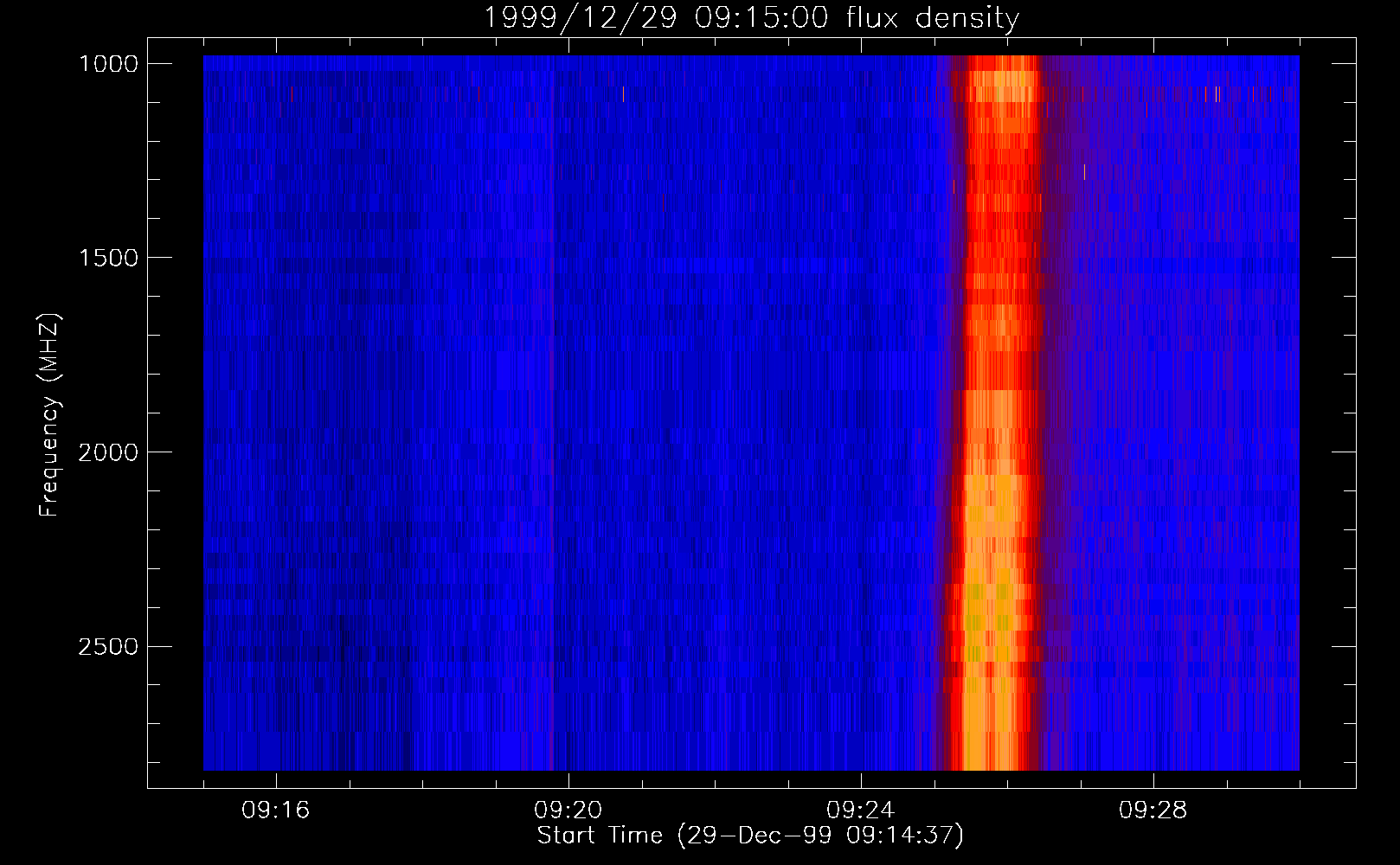The height and width of the screenshot is (865, 1400).
Task: Click the 1500 frequency tick label
Action: click(x=108, y=258)
